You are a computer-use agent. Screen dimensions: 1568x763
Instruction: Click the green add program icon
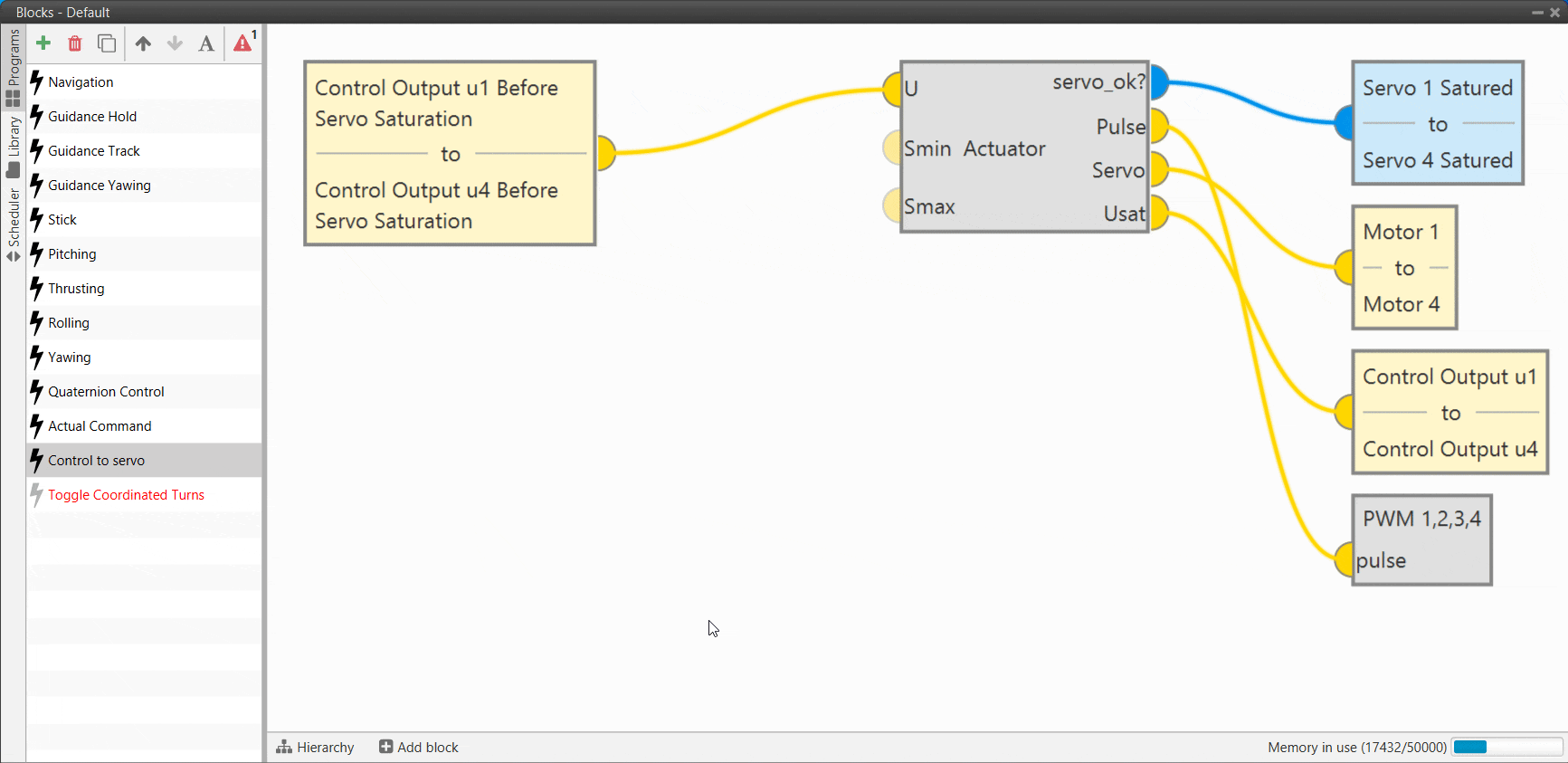point(43,43)
